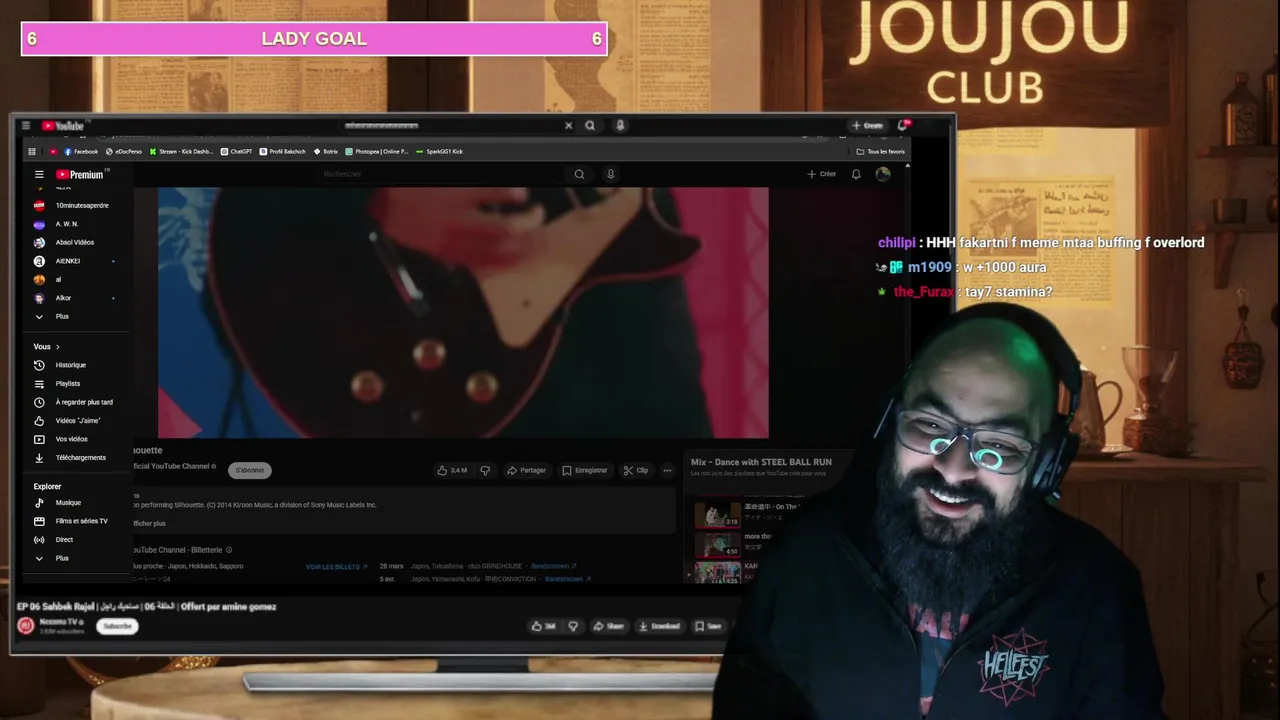Click the outer Download button
Screen dimensions: 1280x720
click(x=658, y=626)
